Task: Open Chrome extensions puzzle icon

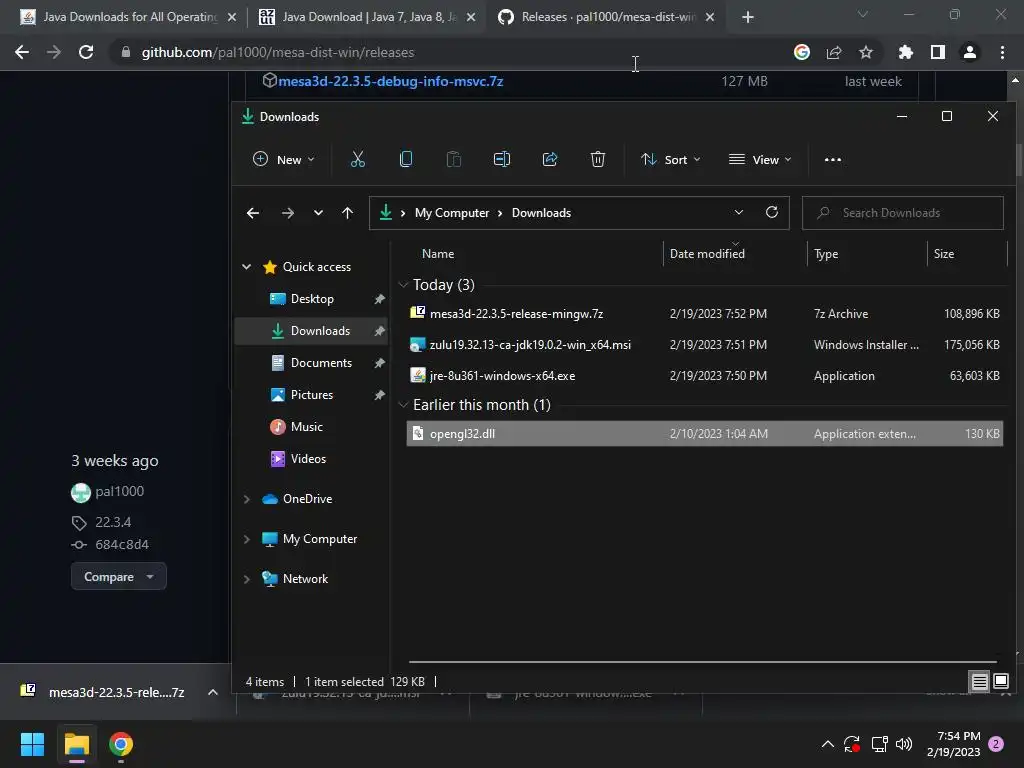Action: (906, 52)
